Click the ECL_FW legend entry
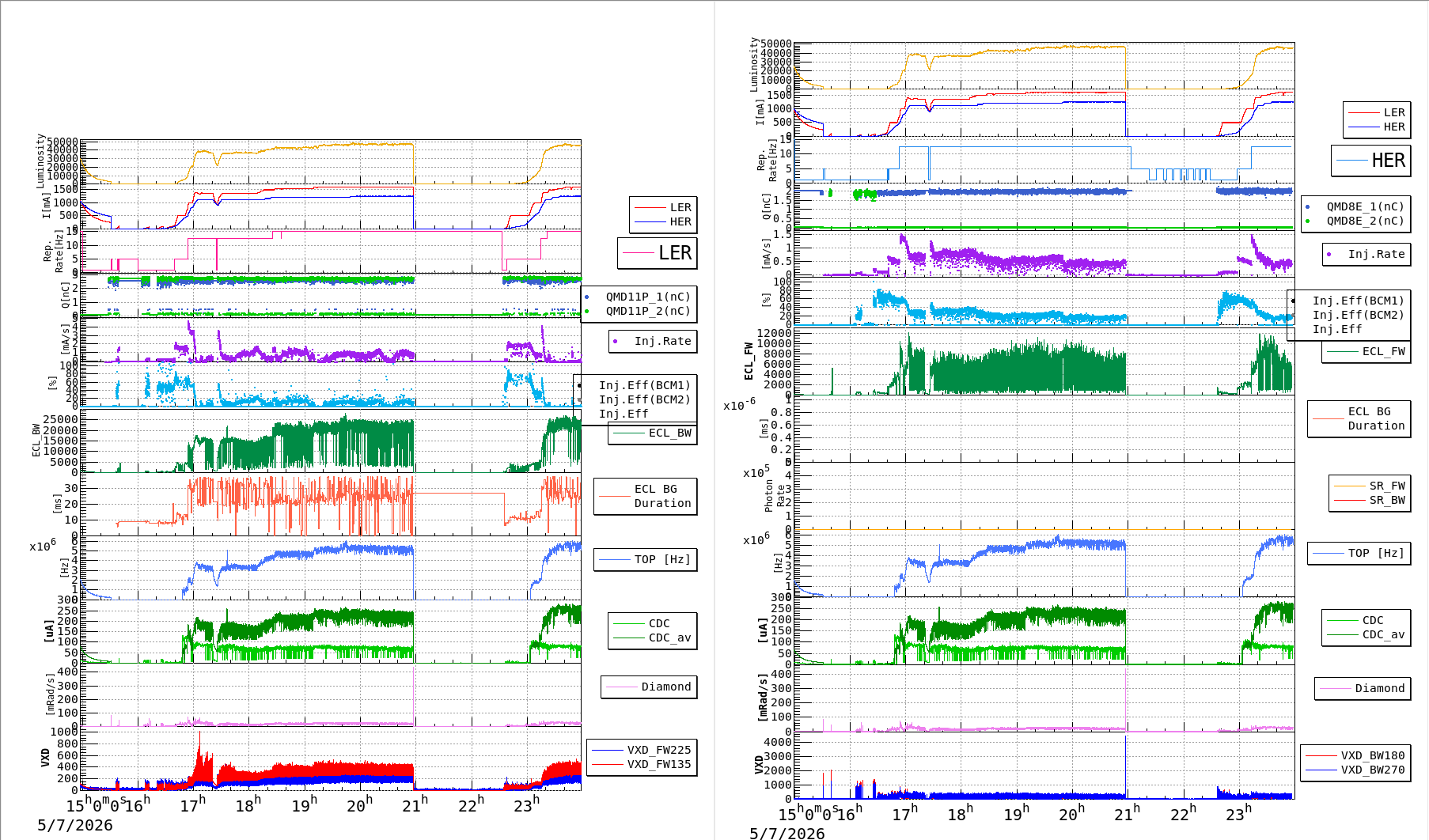This screenshot has height=840, width=1429. click(1383, 351)
